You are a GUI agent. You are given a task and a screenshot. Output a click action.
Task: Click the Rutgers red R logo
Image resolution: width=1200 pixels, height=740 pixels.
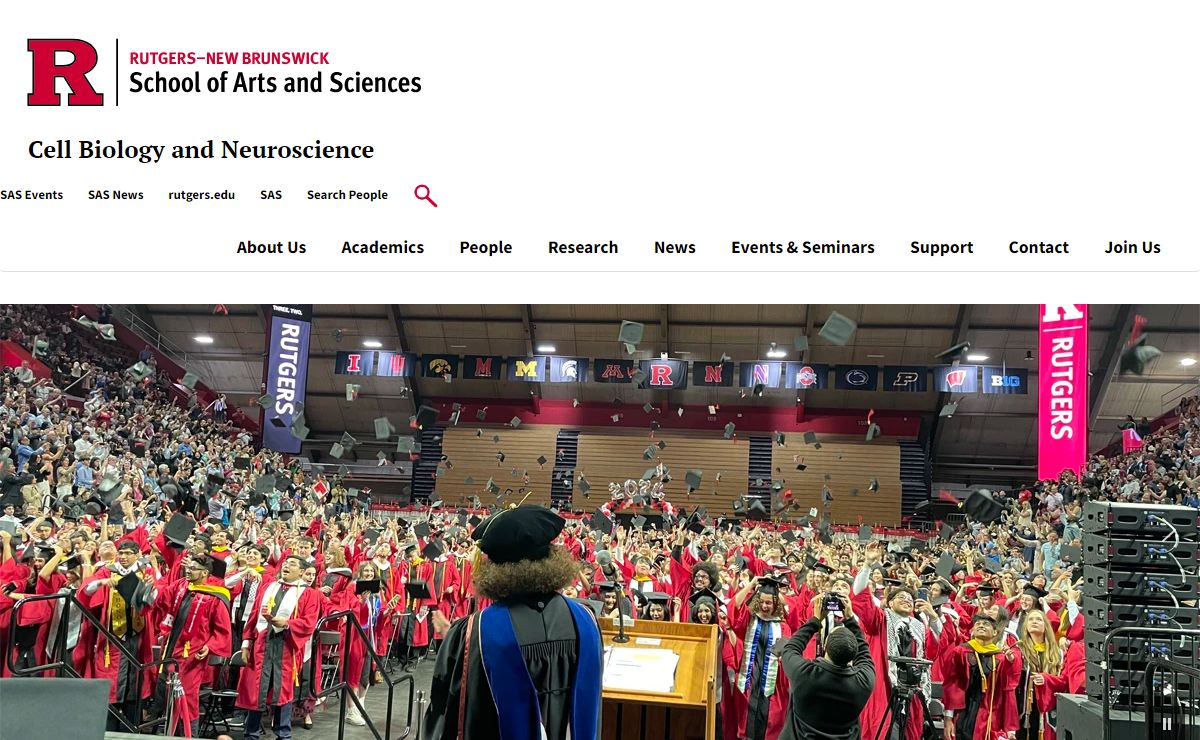65,72
